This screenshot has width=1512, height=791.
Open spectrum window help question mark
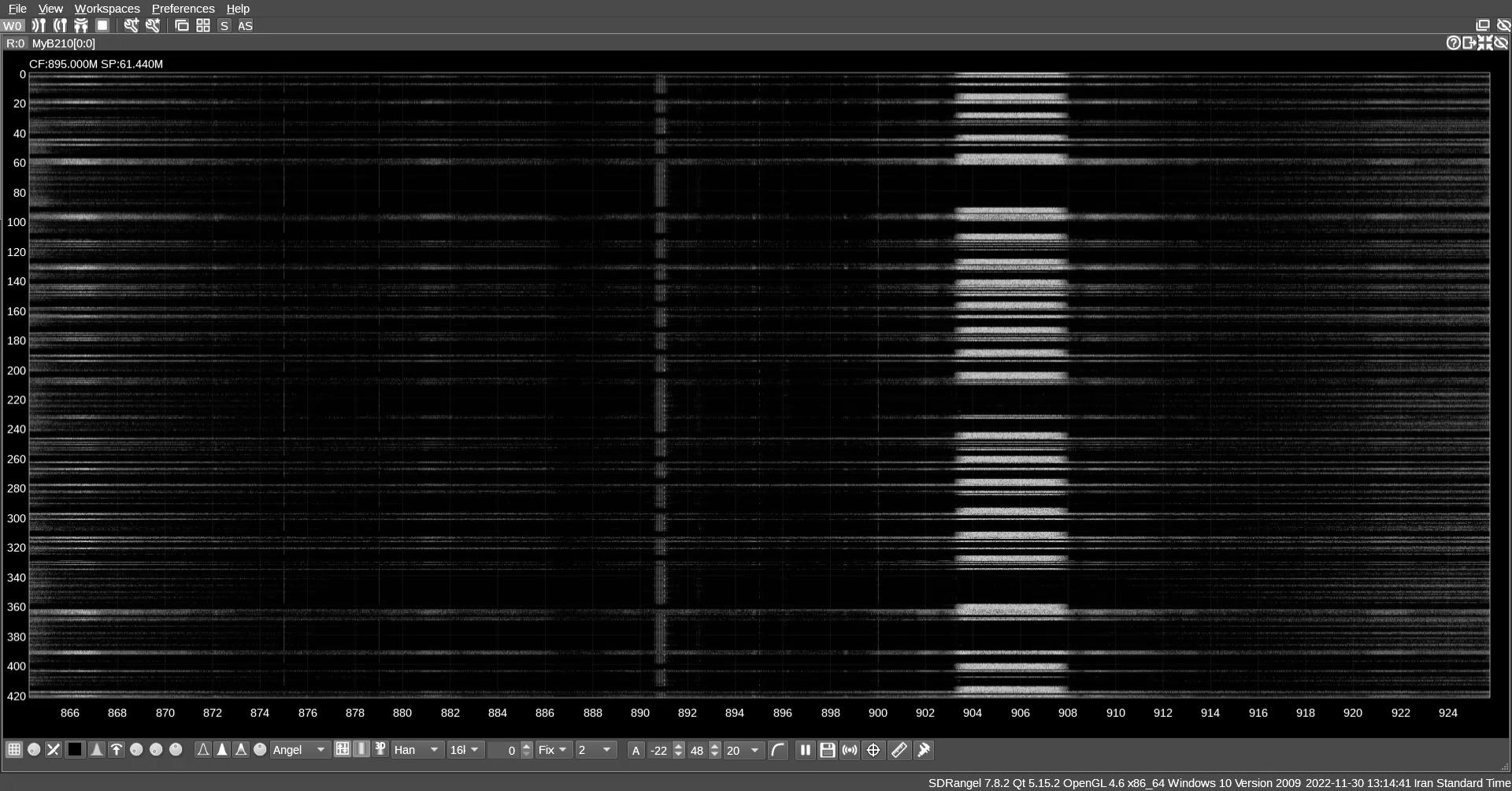1454,43
